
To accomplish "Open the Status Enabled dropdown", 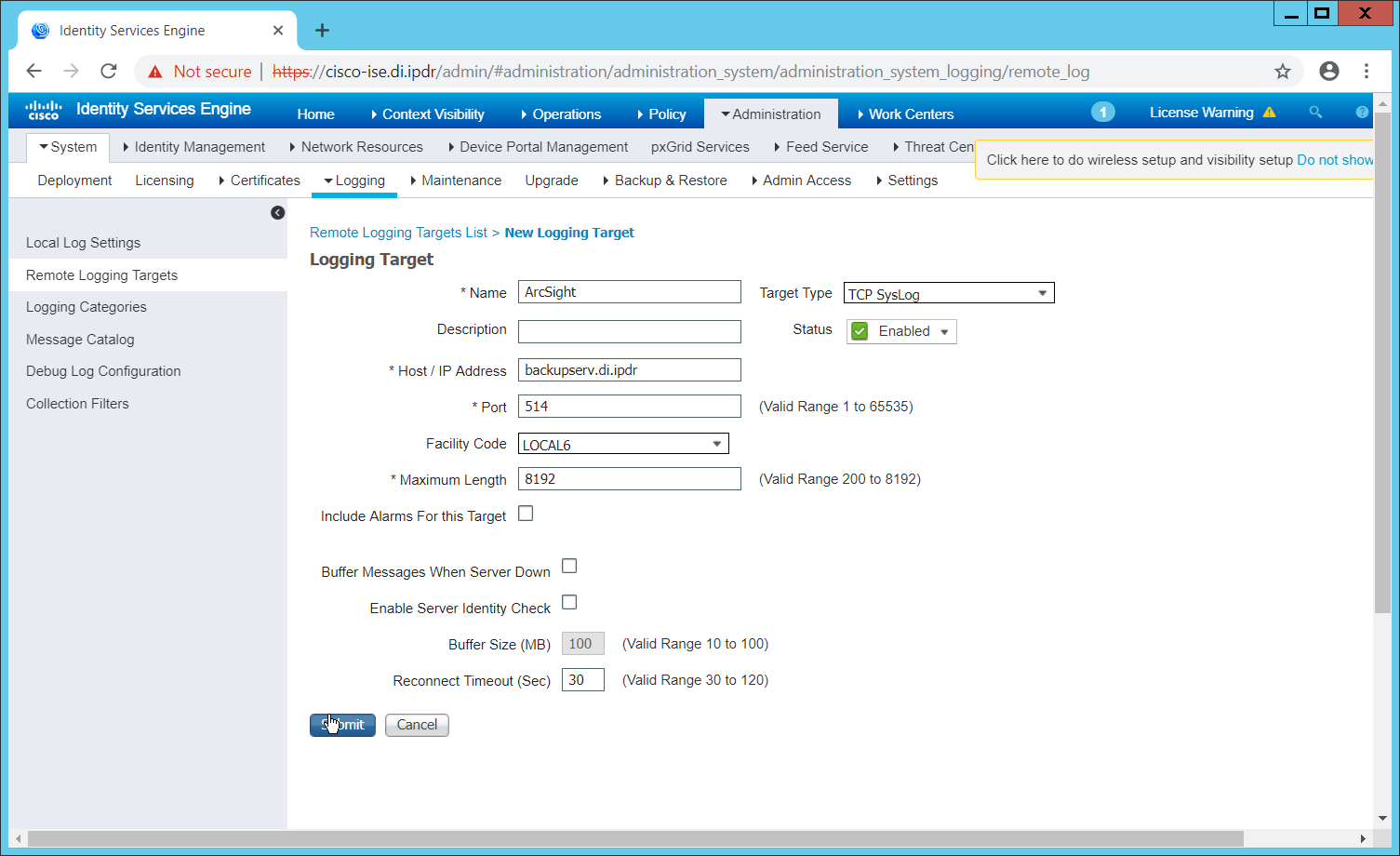I will [x=901, y=331].
